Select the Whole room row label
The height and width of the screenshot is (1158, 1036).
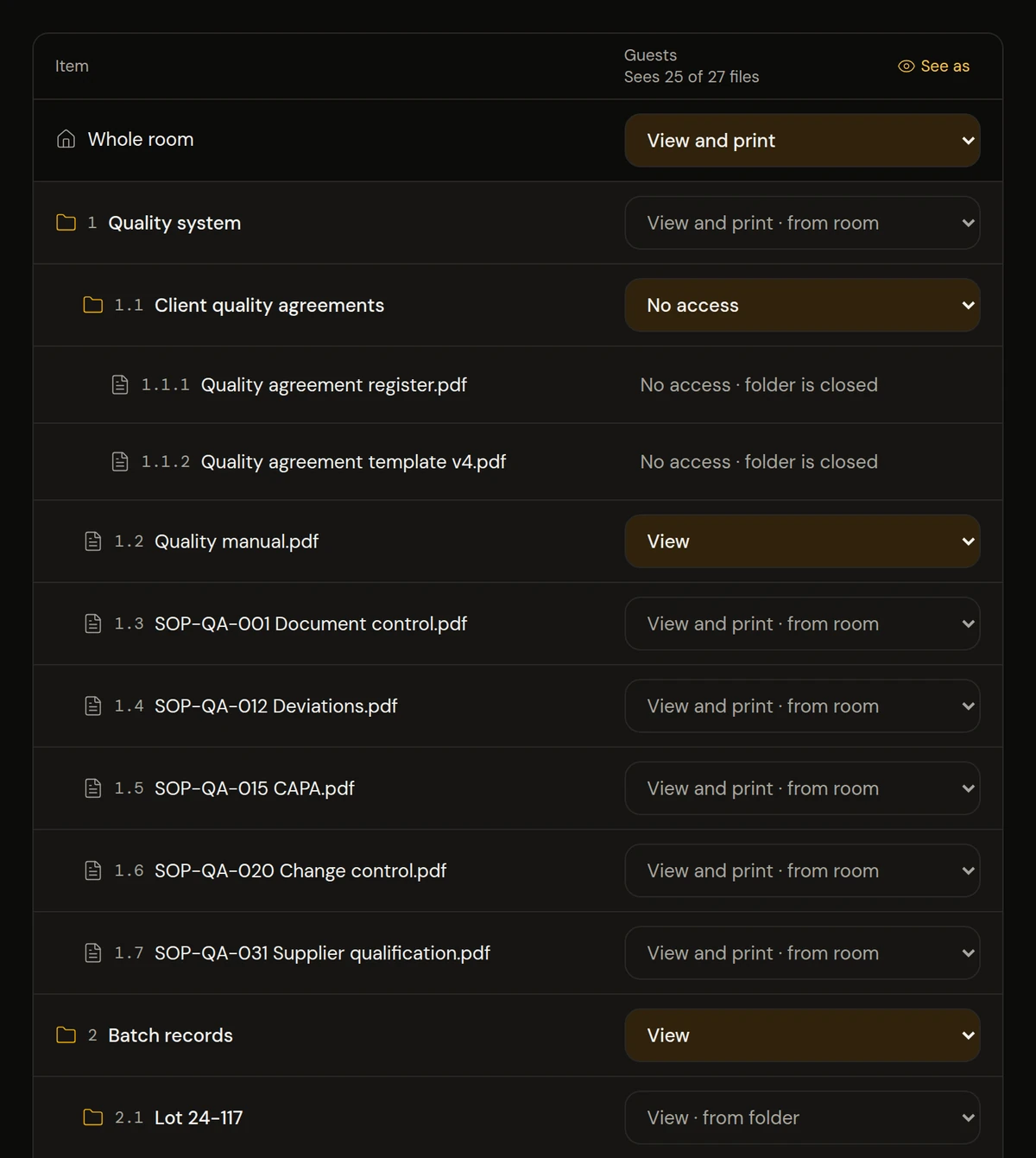point(141,139)
